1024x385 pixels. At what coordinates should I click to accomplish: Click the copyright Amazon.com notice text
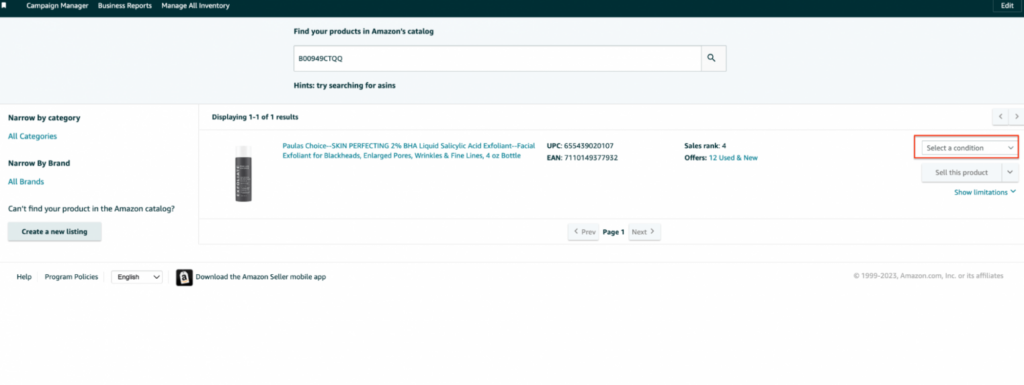(928, 276)
